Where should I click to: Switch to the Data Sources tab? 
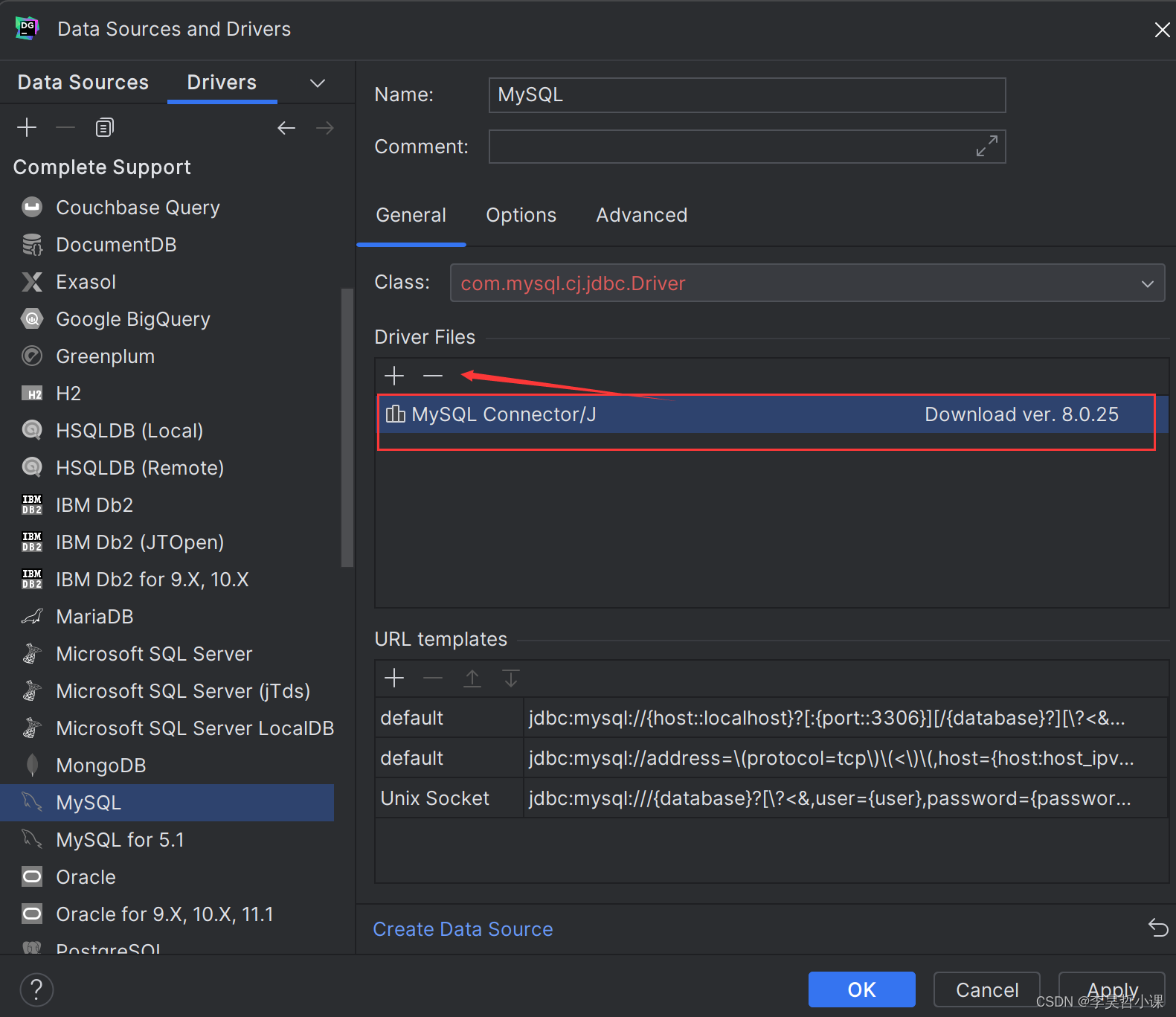tap(83, 83)
